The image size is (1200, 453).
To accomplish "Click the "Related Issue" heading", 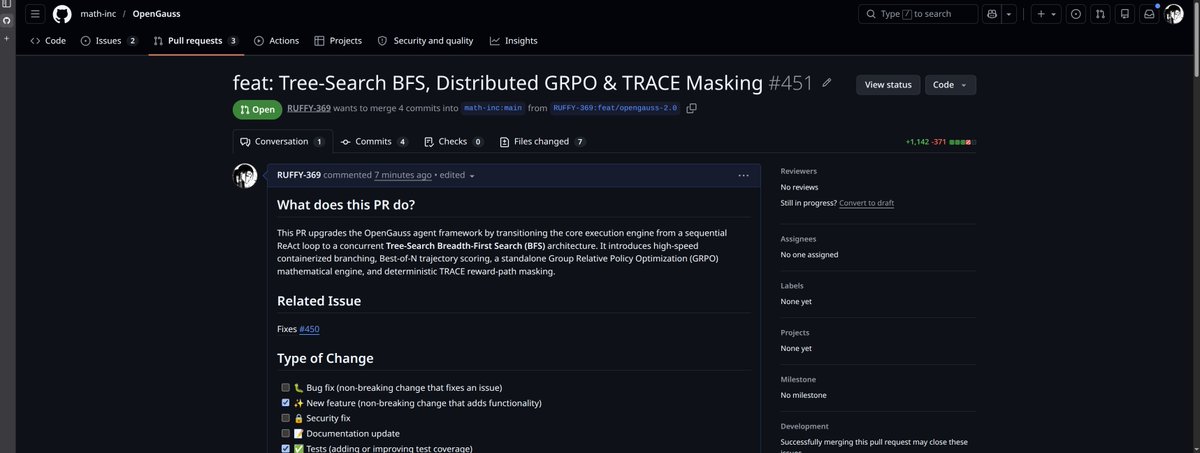I will 319,301.
